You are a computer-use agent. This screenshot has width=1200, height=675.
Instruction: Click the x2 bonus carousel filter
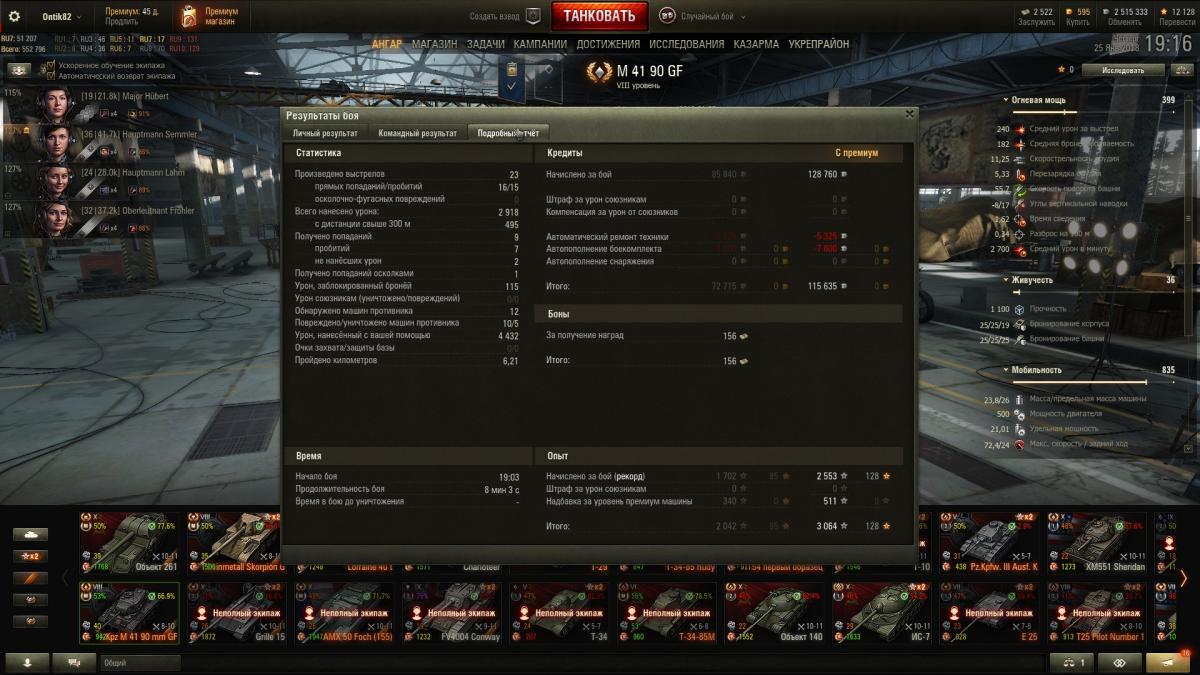30,556
